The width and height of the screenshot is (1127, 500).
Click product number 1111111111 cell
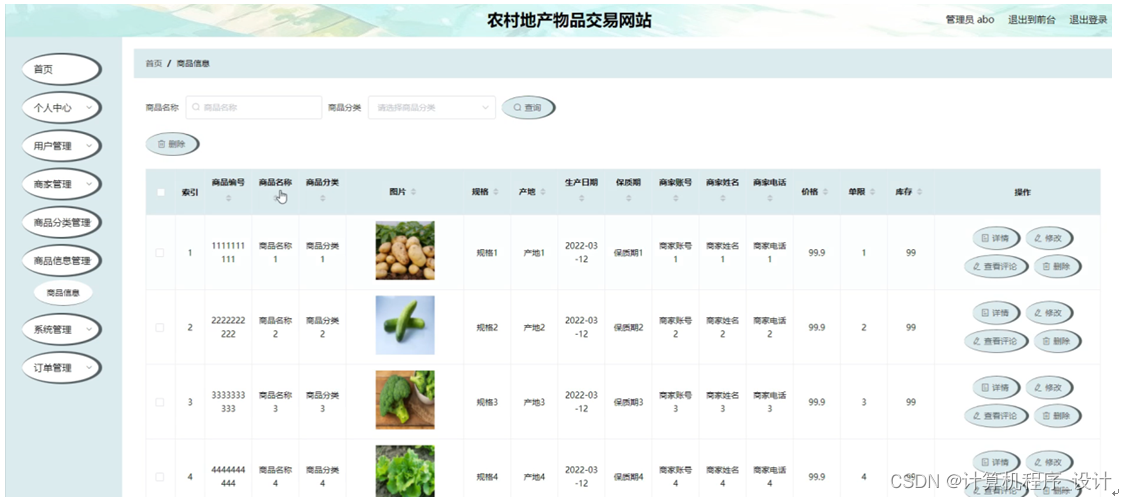click(228, 252)
